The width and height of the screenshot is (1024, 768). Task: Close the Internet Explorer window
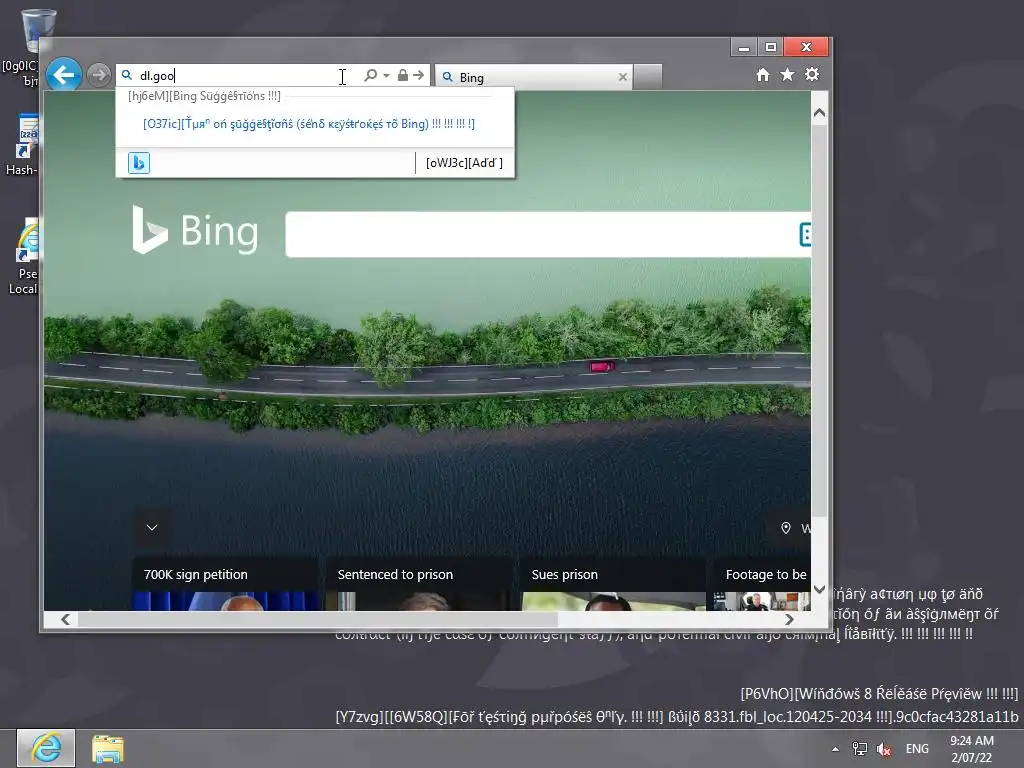point(806,47)
